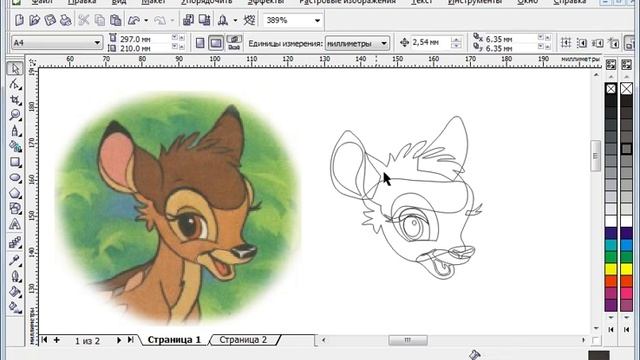This screenshot has height=360, width=640.
Task: Click the nudge offset field 2,54 мм
Action: [431, 42]
